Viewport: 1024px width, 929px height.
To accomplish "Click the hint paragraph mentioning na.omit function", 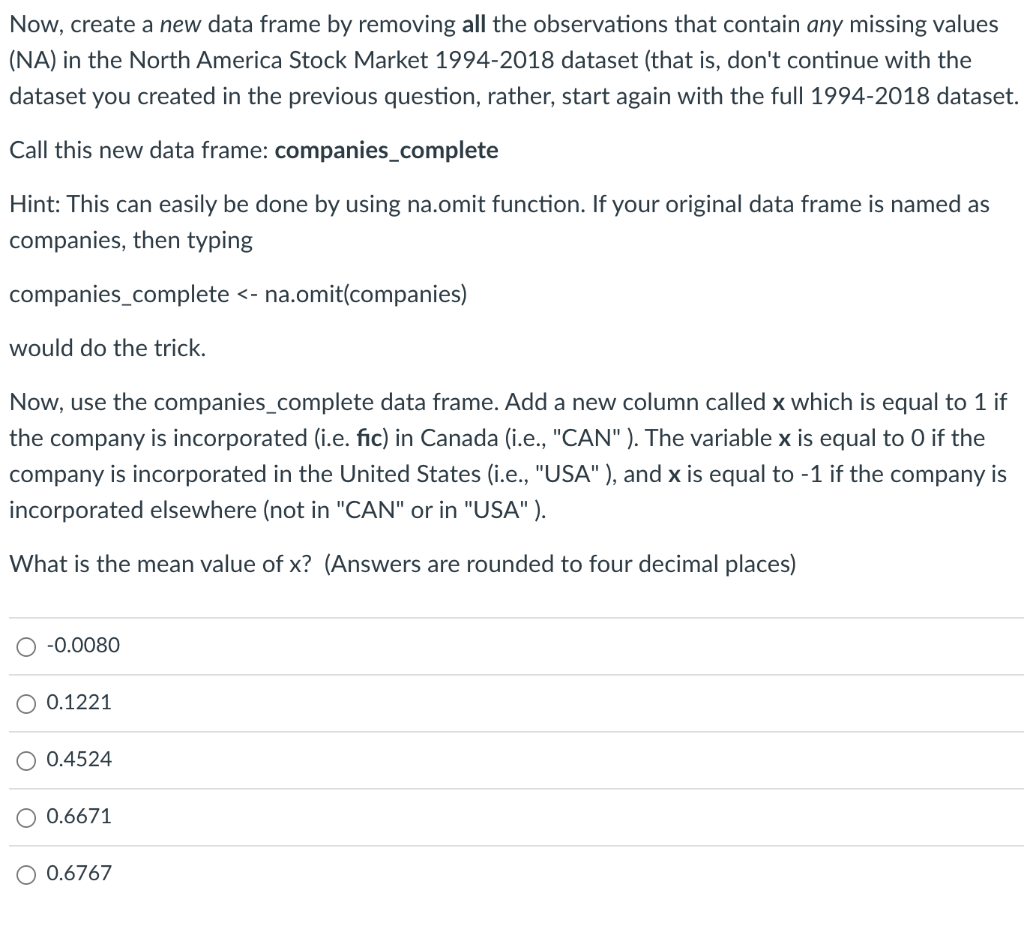I will 500,221.
